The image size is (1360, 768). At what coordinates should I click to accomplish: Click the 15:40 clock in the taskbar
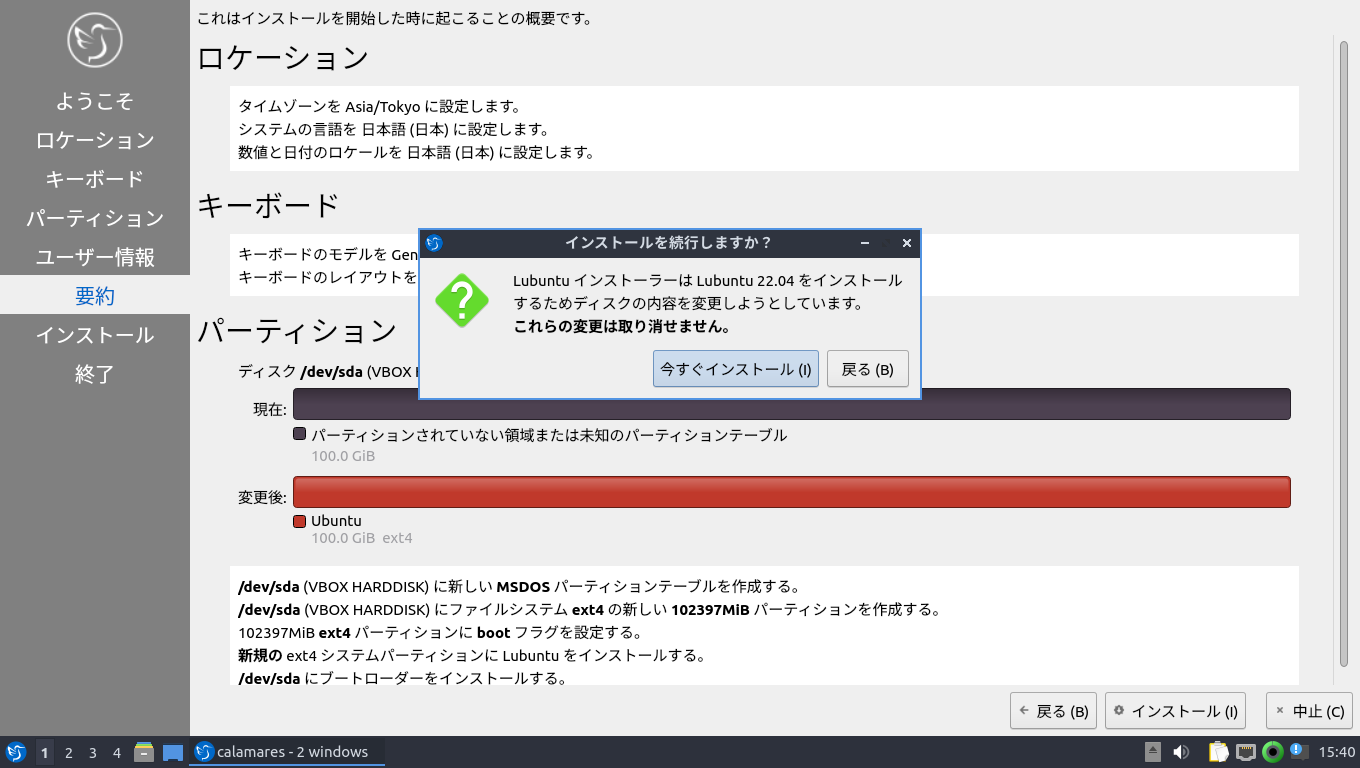point(1337,752)
